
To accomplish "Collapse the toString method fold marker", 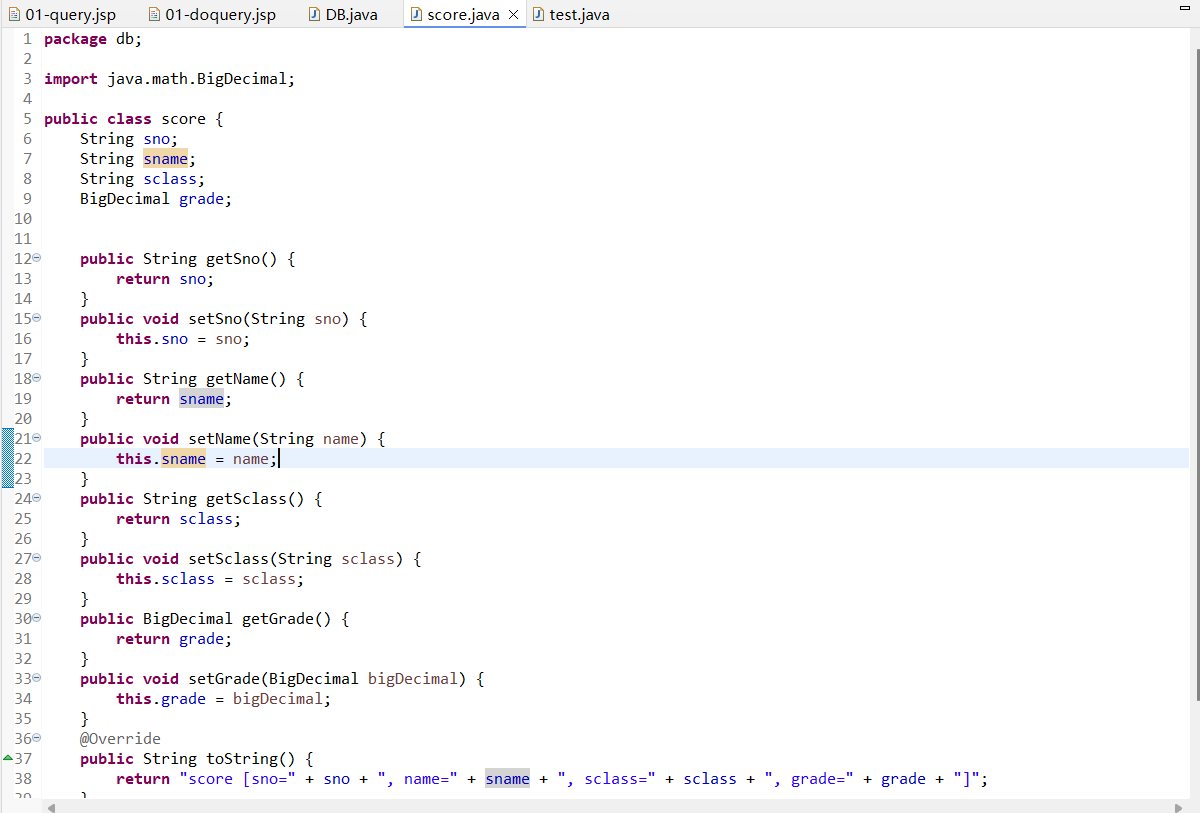I will (x=36, y=738).
